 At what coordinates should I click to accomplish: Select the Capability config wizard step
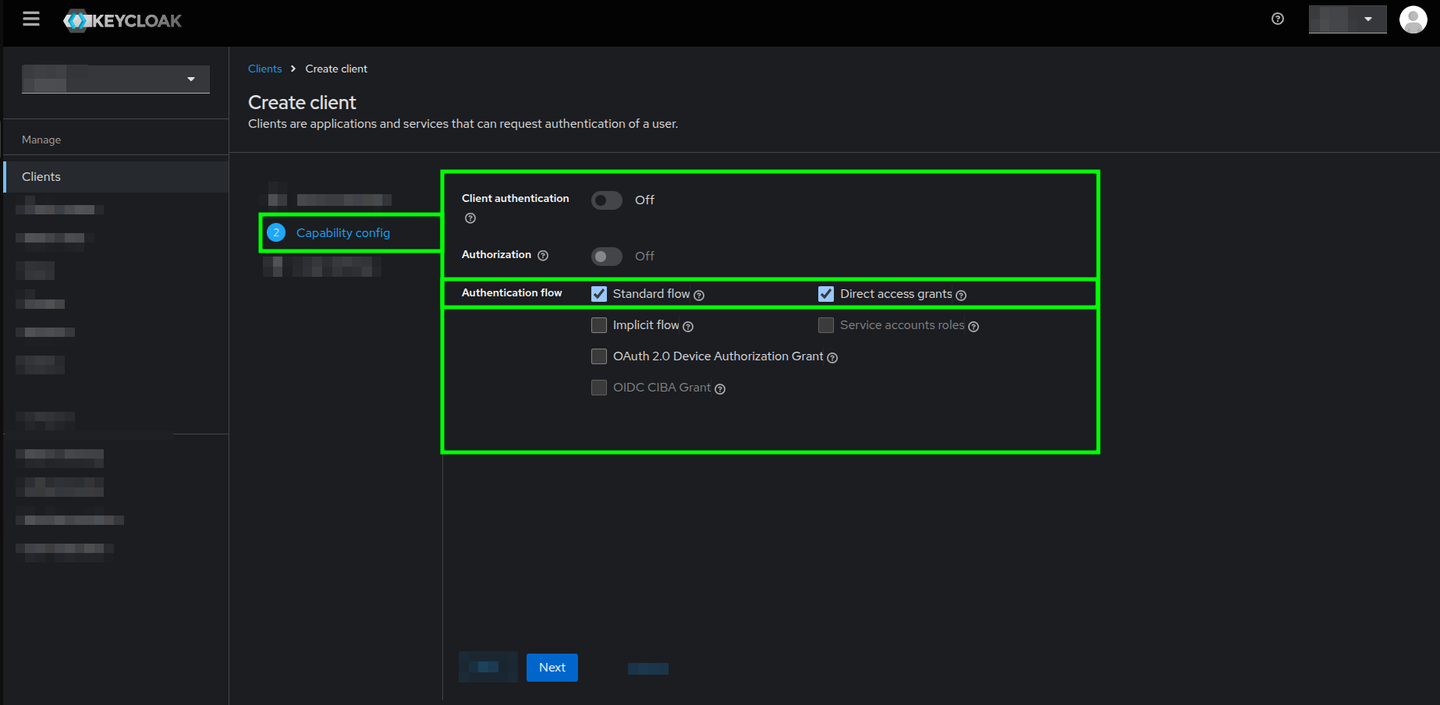pyautogui.click(x=344, y=232)
